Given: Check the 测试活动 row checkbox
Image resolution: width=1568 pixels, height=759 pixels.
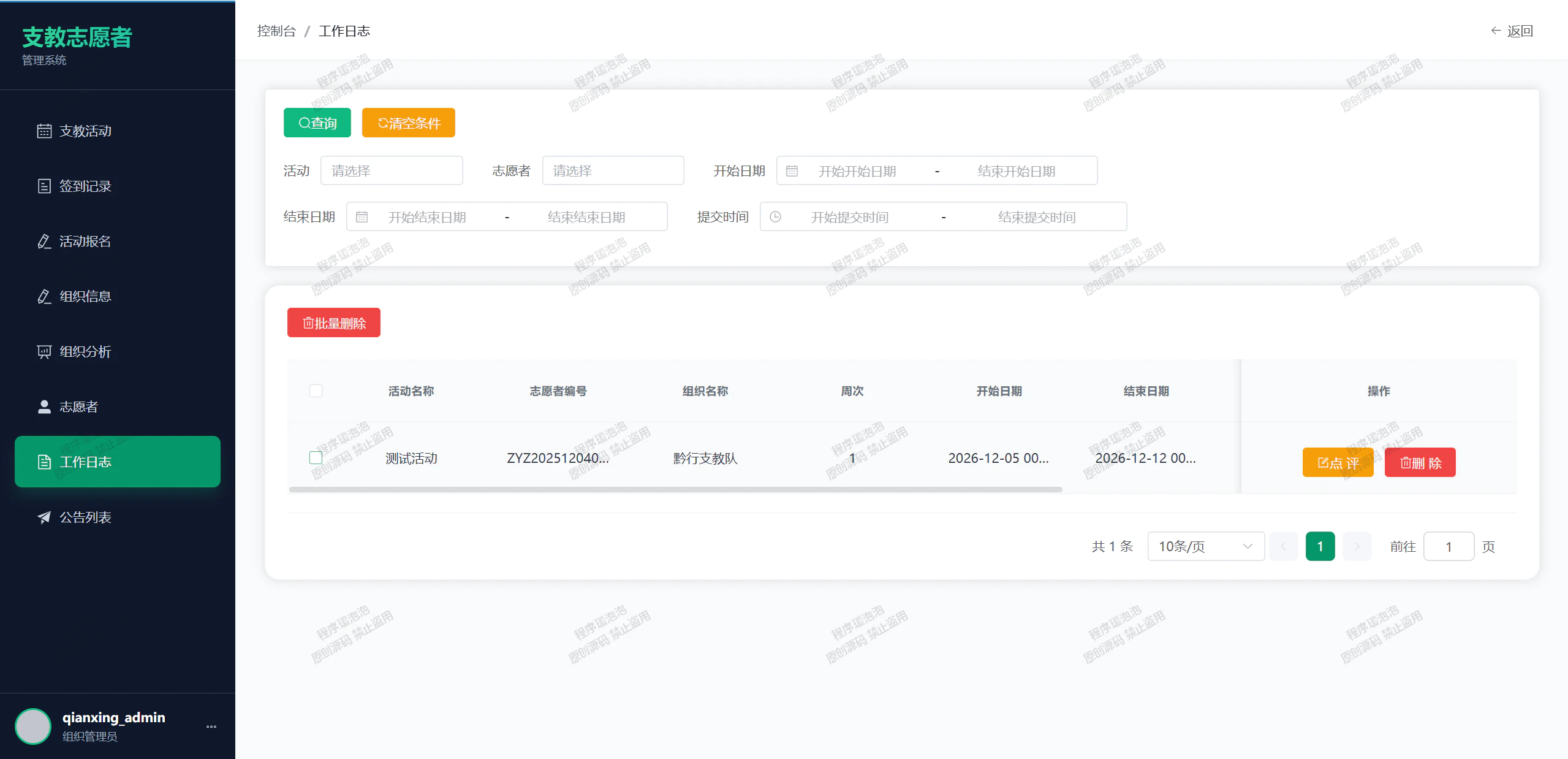Looking at the screenshot, I should tap(316, 457).
